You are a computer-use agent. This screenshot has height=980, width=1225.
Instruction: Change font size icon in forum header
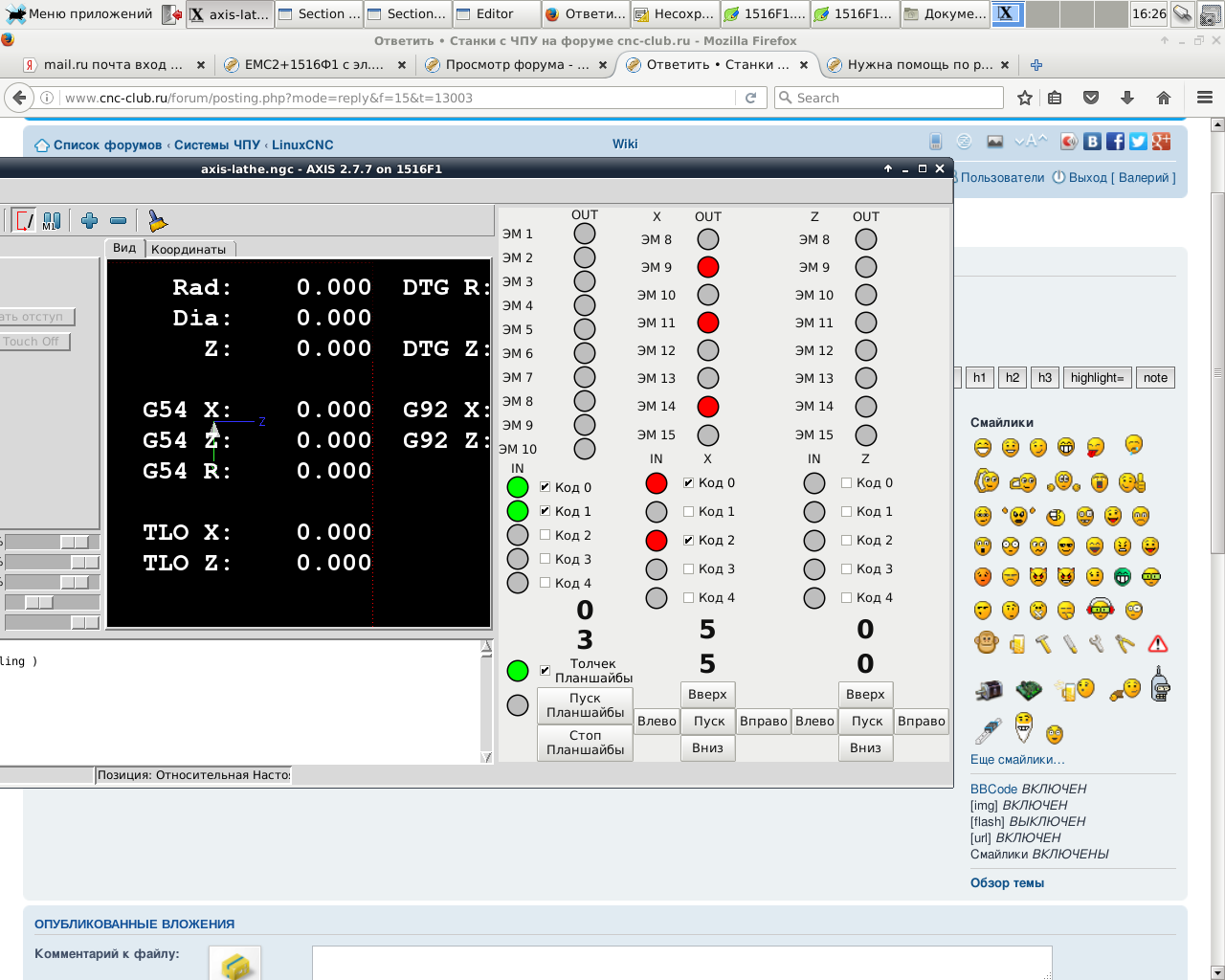[1030, 141]
